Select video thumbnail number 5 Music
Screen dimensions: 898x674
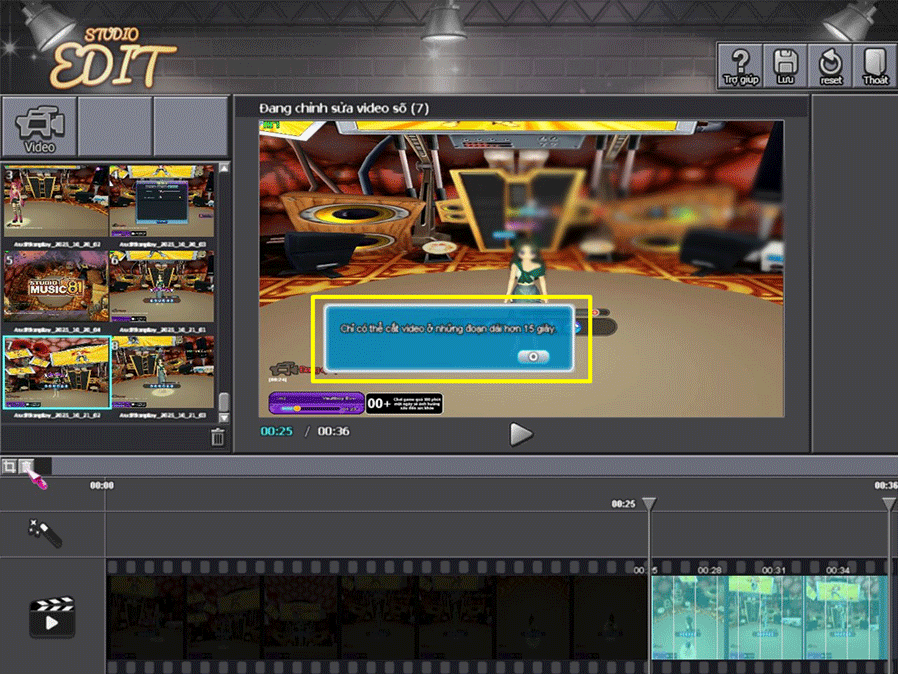pos(56,285)
